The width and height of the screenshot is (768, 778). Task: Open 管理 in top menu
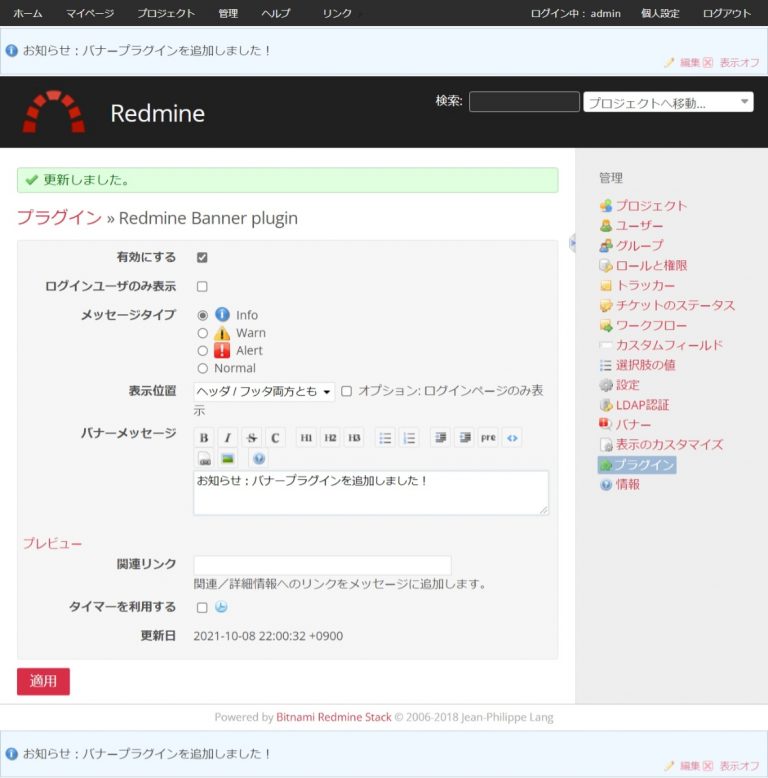point(228,13)
